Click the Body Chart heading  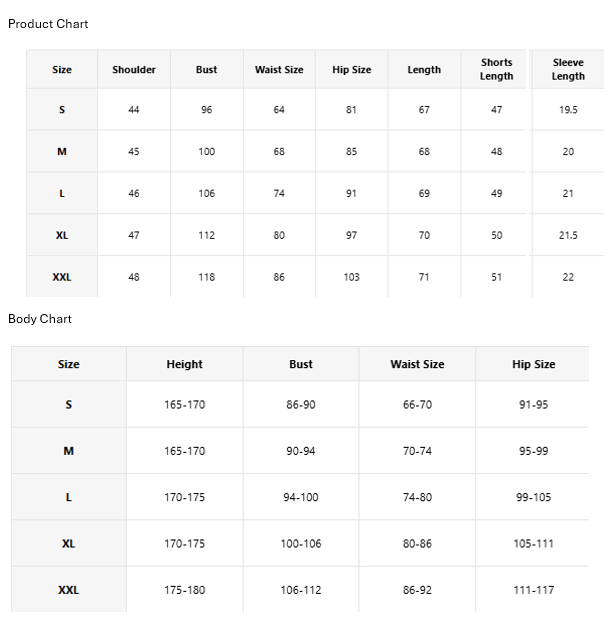click(x=40, y=319)
